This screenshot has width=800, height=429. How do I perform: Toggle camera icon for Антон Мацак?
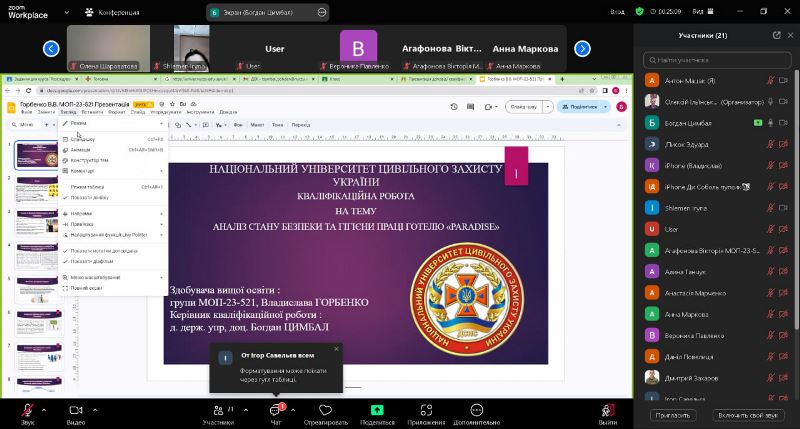tap(784, 81)
